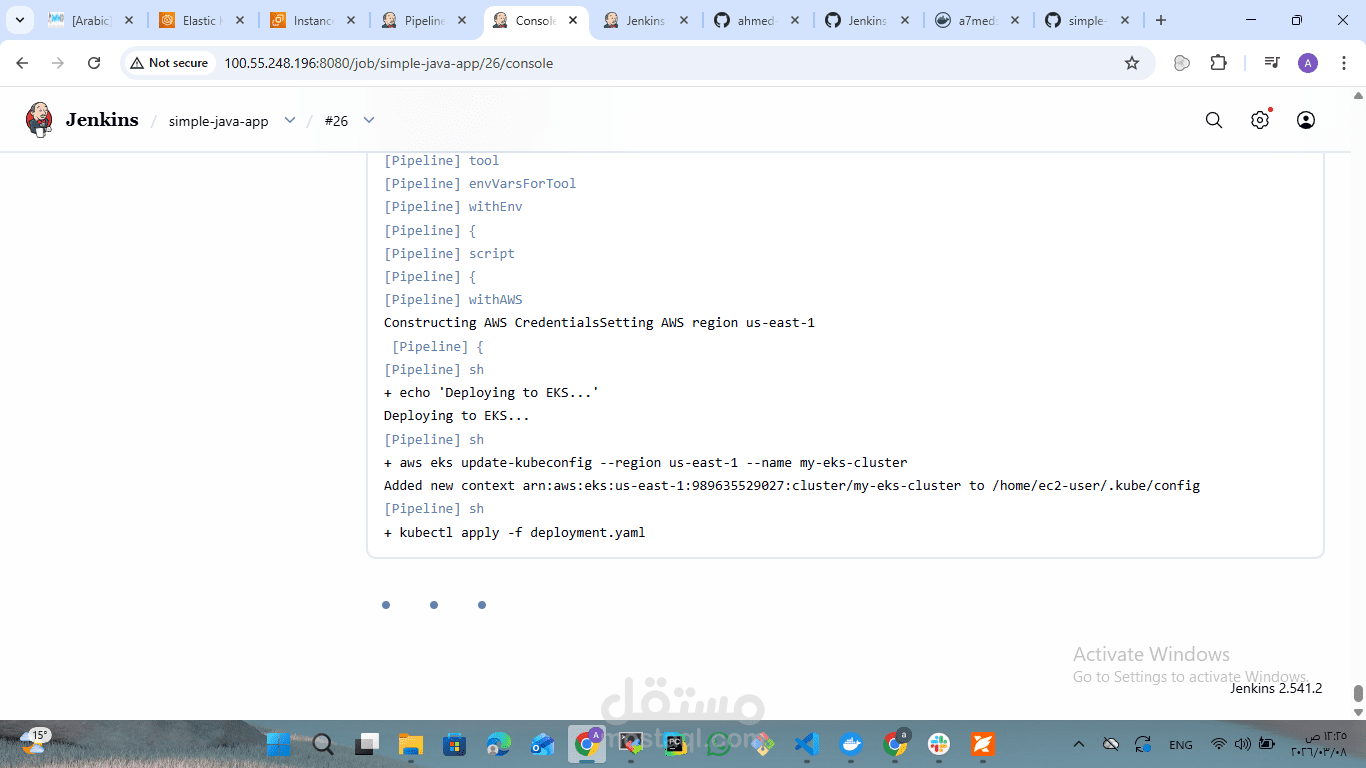Go forward in browser history
Image resolution: width=1366 pixels, height=768 pixels.
[58, 63]
